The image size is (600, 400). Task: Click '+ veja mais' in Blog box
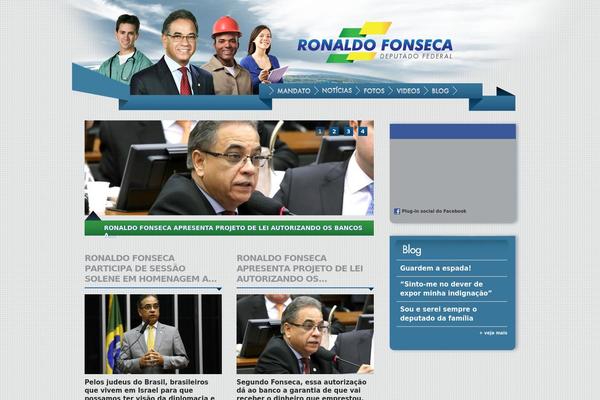tap(493, 333)
